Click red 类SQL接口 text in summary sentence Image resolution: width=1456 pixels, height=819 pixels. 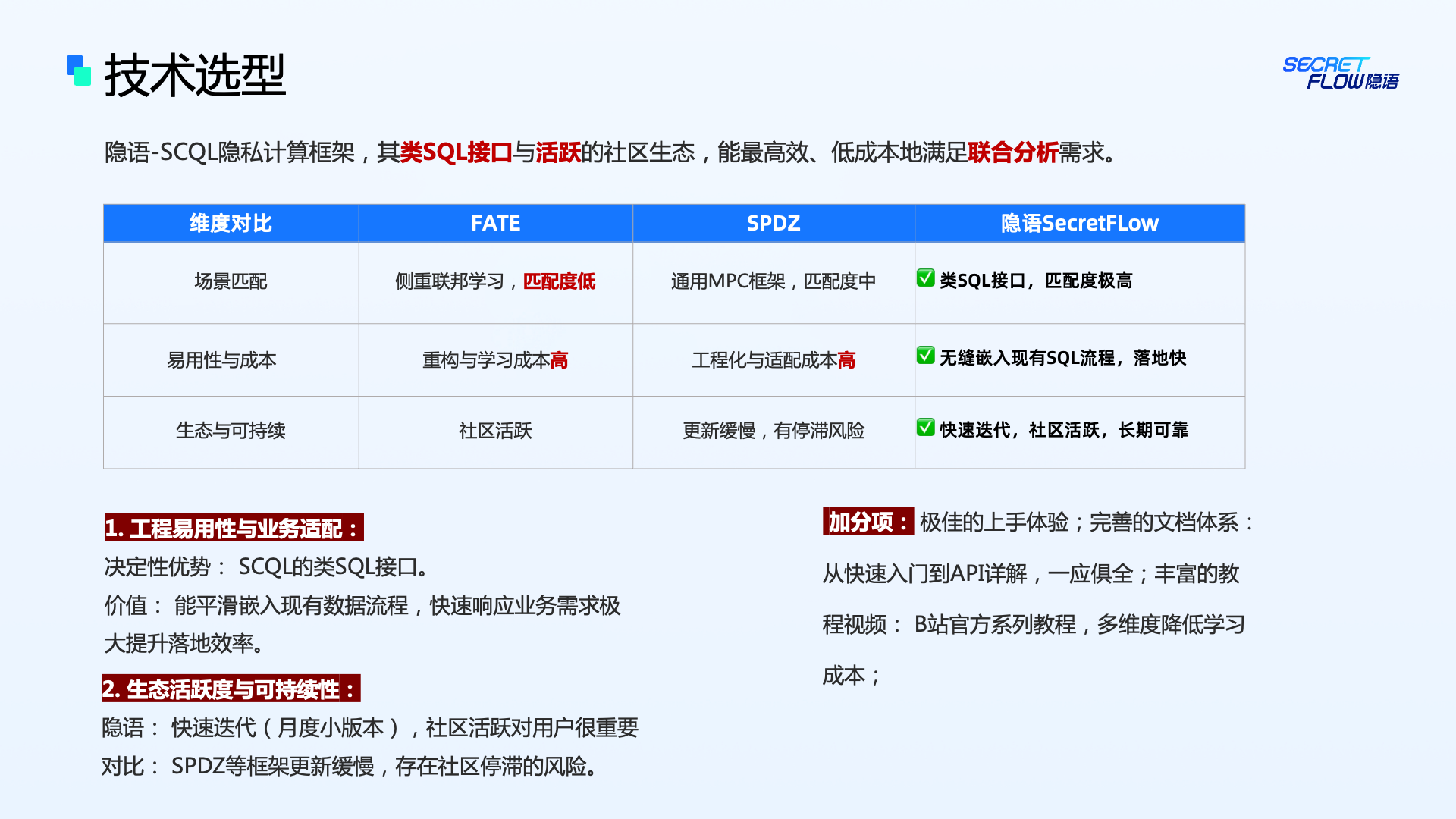[x=456, y=152]
